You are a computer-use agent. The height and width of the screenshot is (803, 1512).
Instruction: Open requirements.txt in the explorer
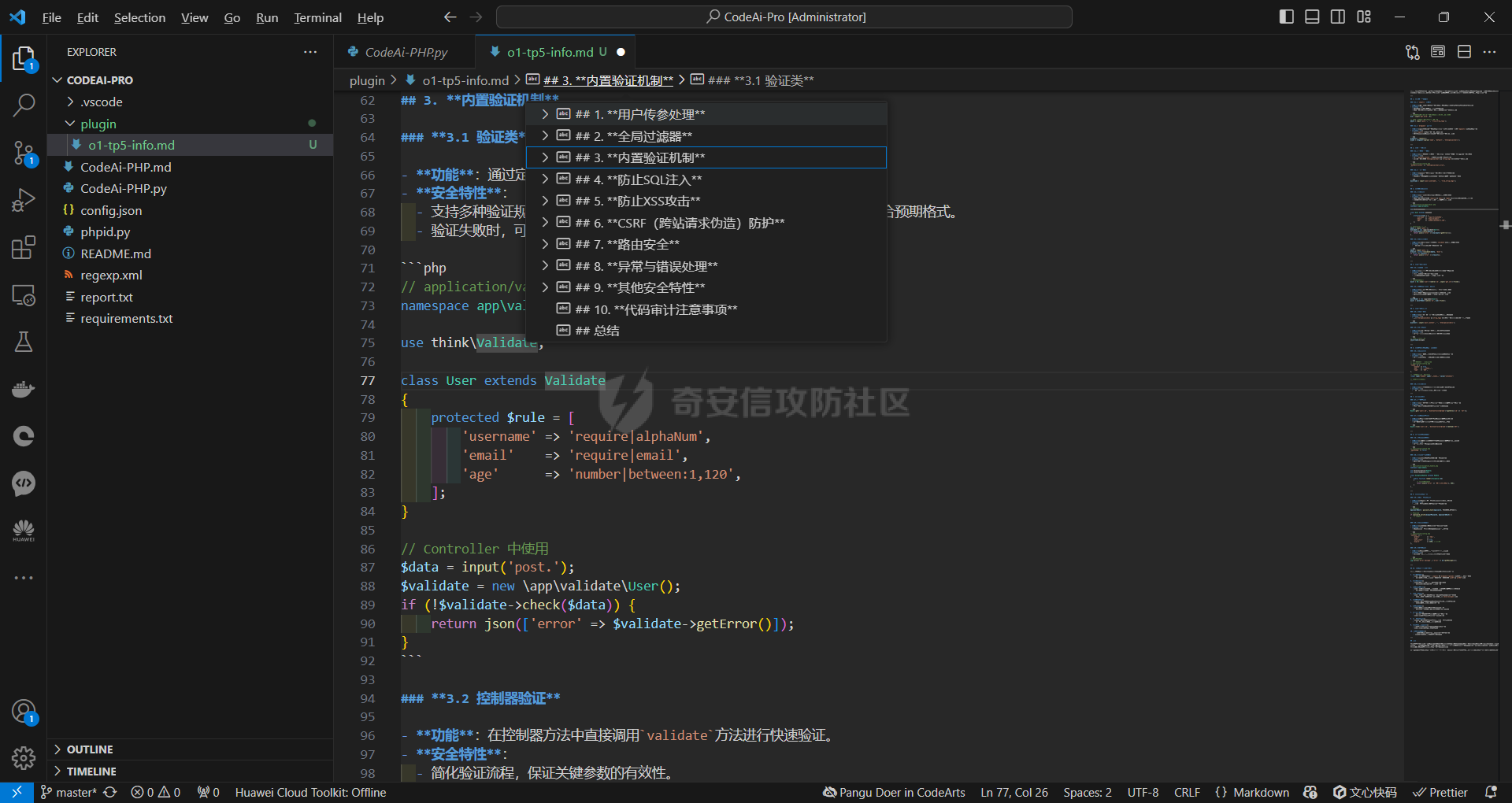[126, 318]
